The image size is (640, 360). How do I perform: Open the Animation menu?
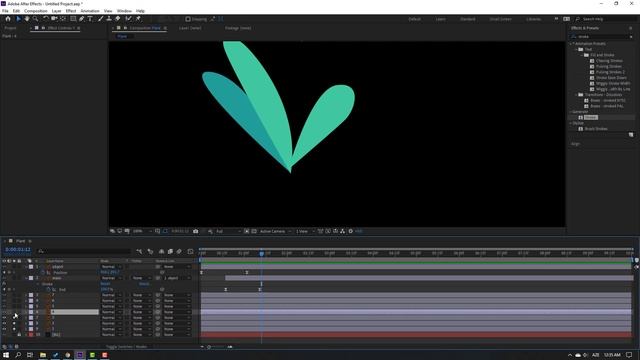point(90,11)
